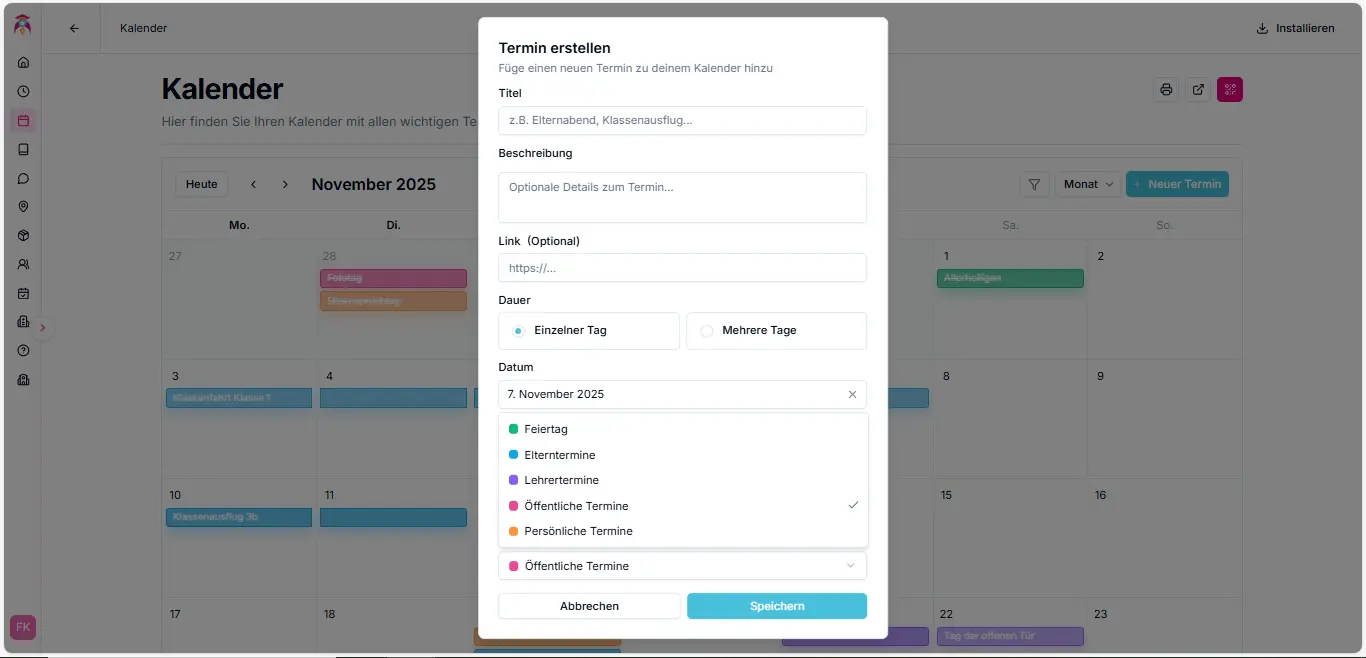Select the Einzelner Tag radio option
The image size is (1366, 658).
tap(518, 331)
